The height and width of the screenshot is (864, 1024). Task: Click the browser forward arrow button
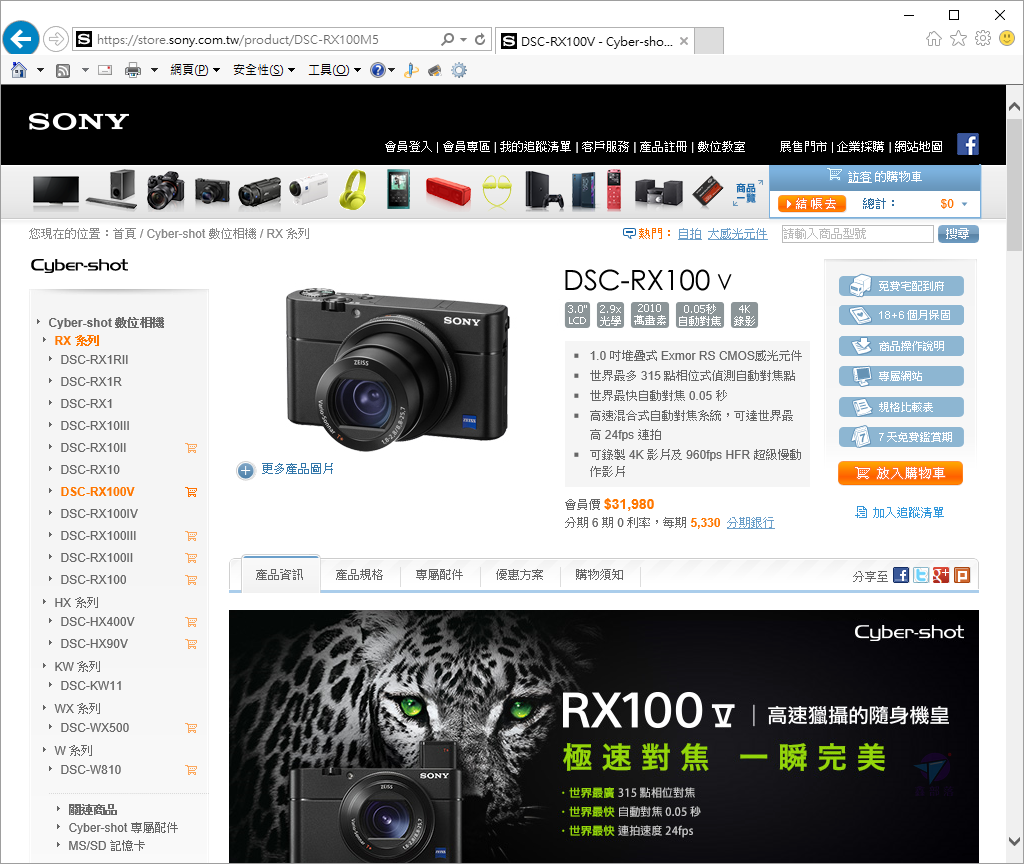click(x=56, y=39)
